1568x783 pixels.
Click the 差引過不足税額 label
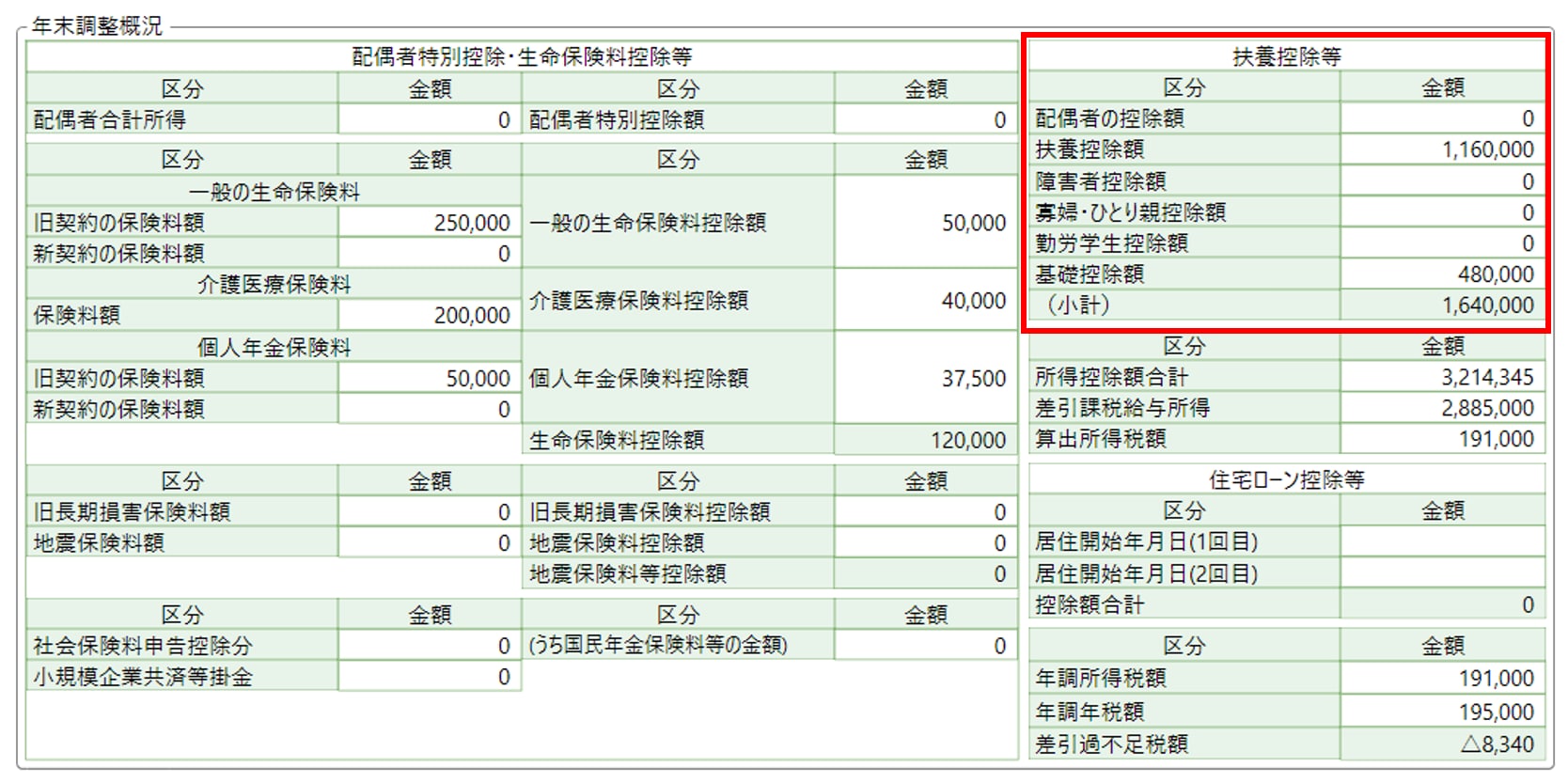[x=1112, y=744]
